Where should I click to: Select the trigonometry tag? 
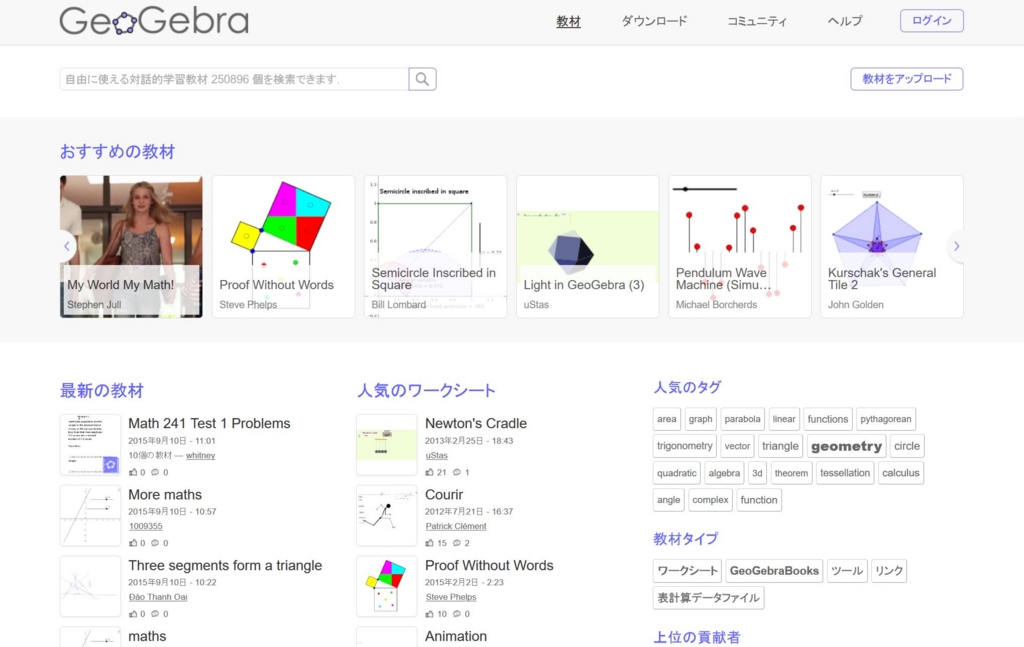click(684, 446)
